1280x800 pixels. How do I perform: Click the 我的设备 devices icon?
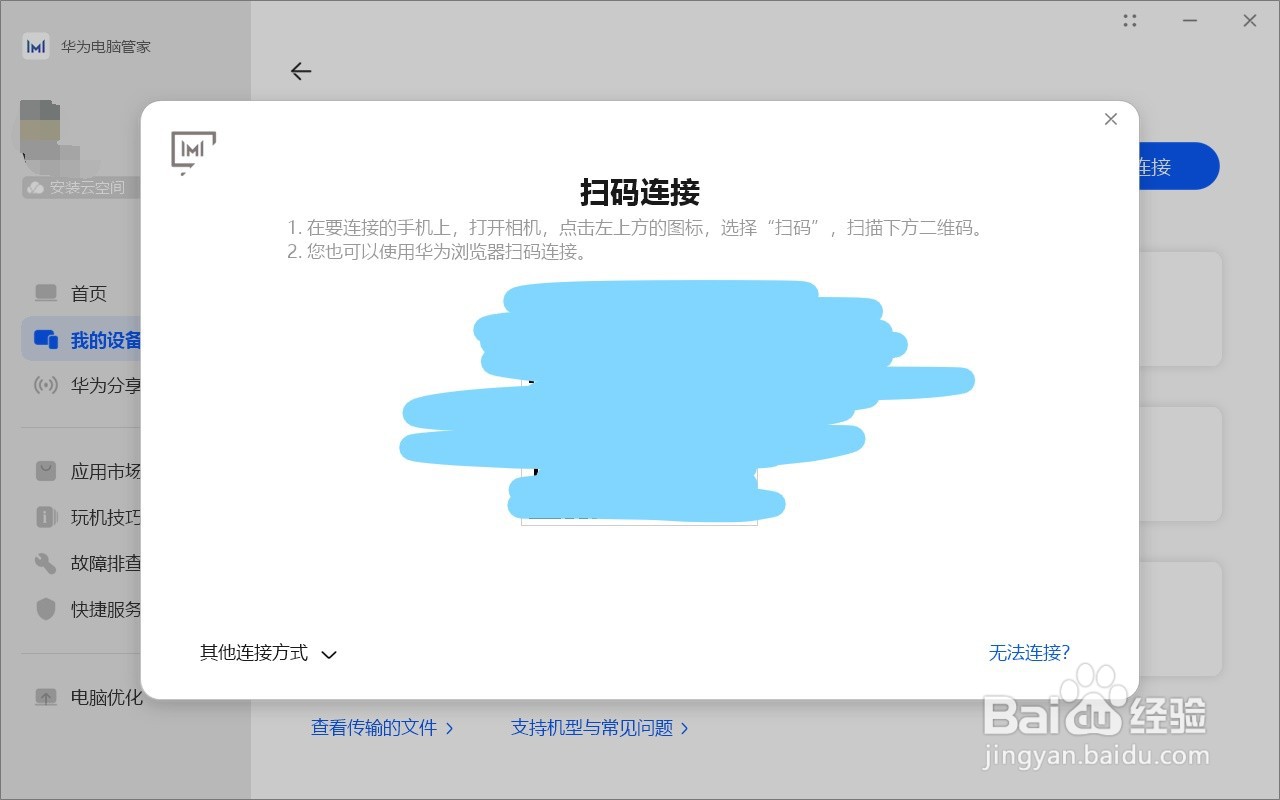(x=46, y=340)
